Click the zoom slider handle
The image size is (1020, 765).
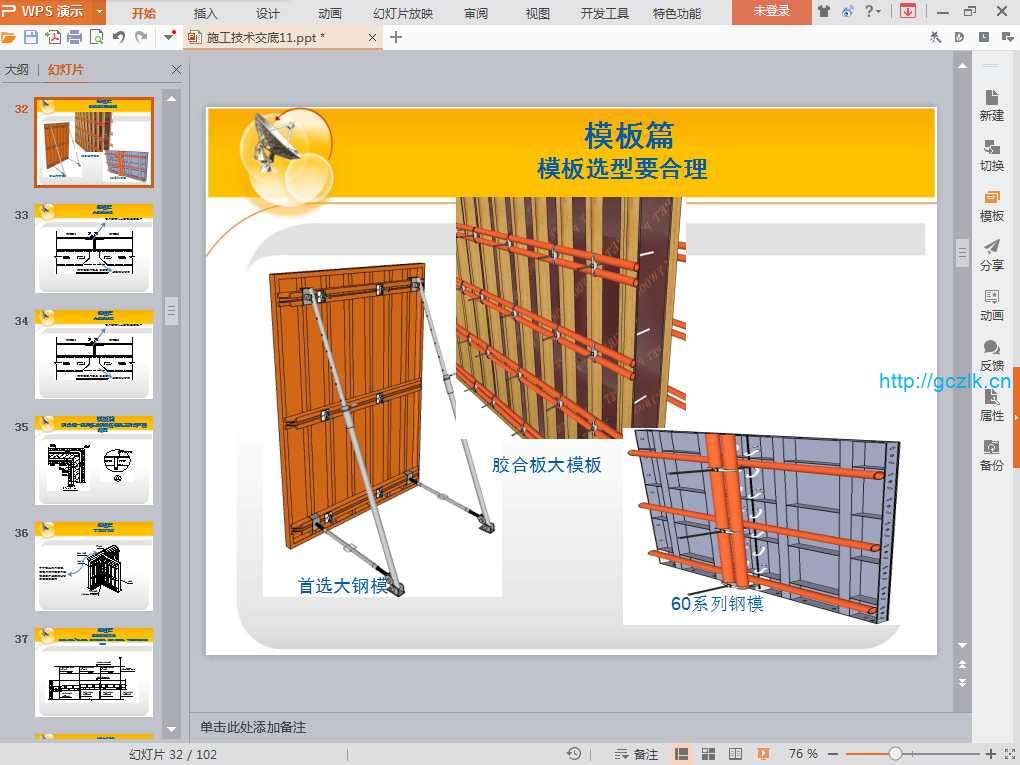coord(895,754)
